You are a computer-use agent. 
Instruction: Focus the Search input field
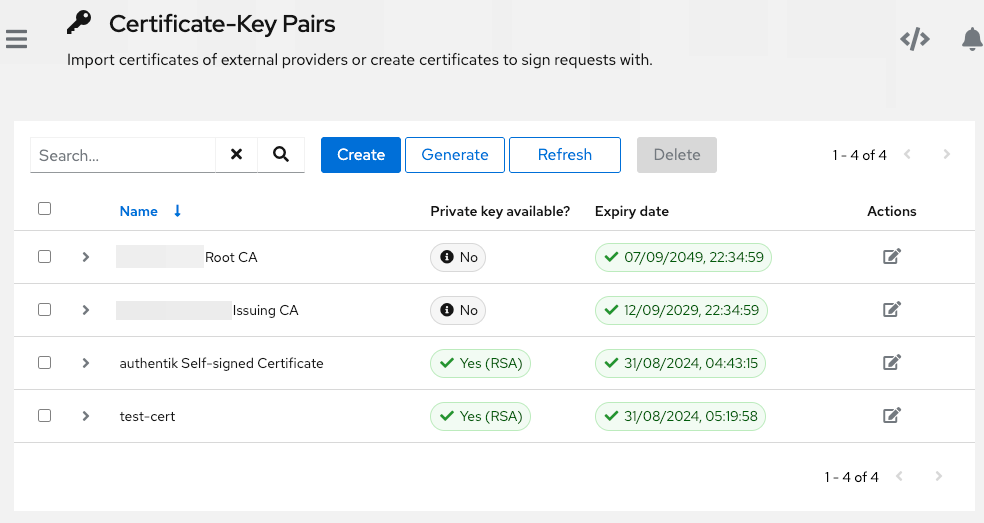(123, 155)
